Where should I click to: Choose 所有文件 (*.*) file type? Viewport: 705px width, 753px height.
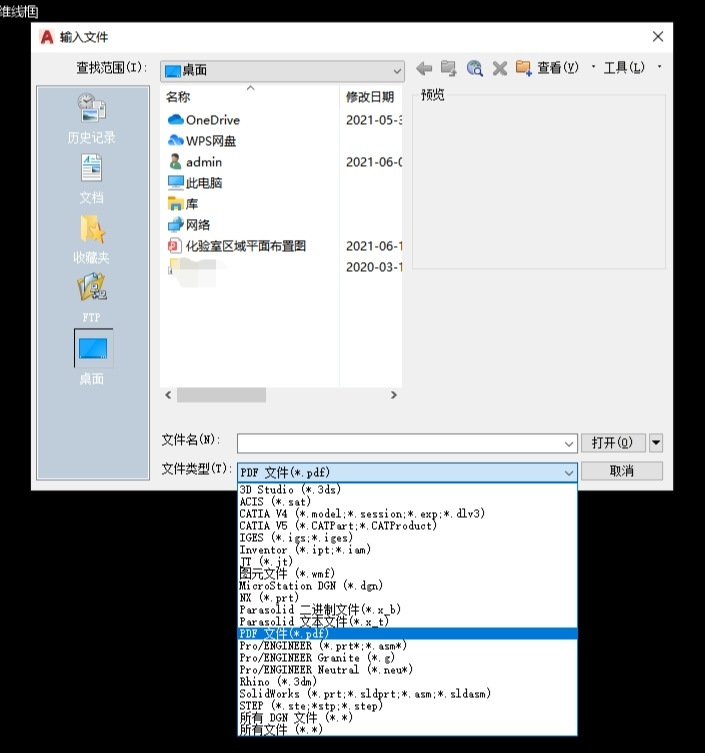[407, 729]
